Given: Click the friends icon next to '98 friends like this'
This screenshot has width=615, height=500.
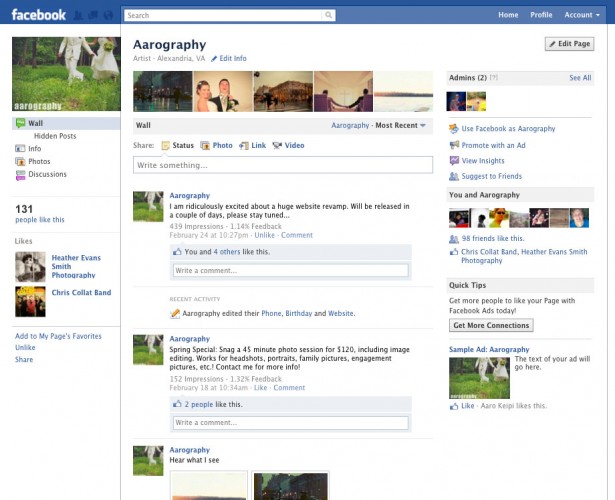Looking at the screenshot, I should tap(454, 239).
